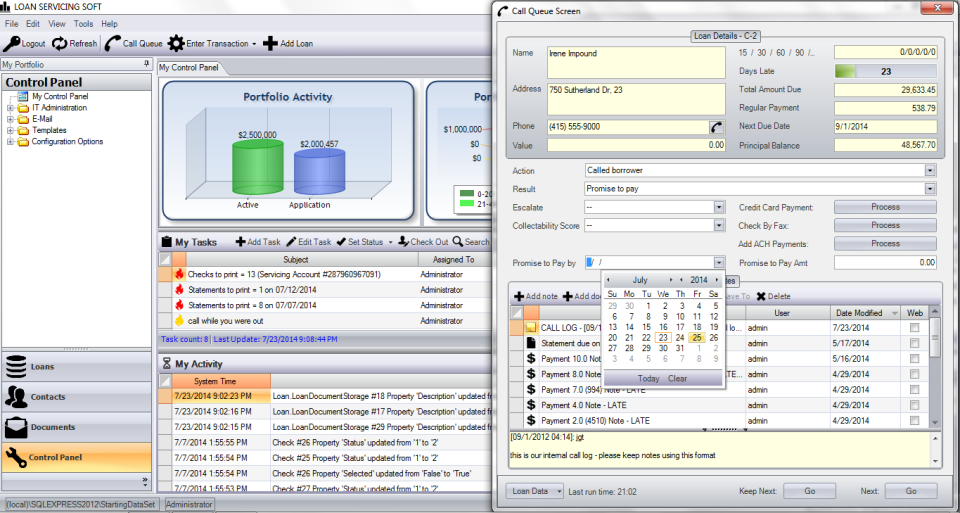The width and height of the screenshot is (960, 513).
Task: Click the Logout key icon
Action: (x=12, y=43)
